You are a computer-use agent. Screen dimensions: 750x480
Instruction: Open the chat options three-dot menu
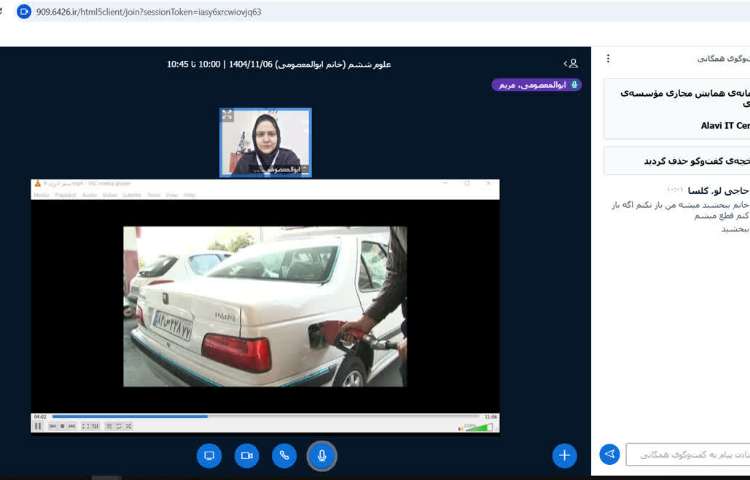608,59
